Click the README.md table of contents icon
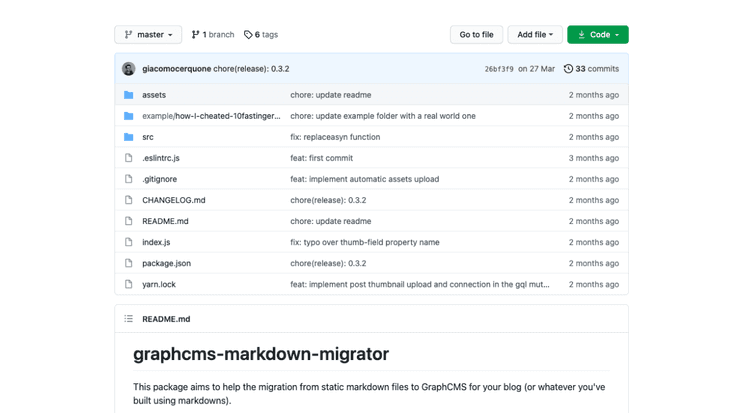The height and width of the screenshot is (419, 744). pos(129,319)
